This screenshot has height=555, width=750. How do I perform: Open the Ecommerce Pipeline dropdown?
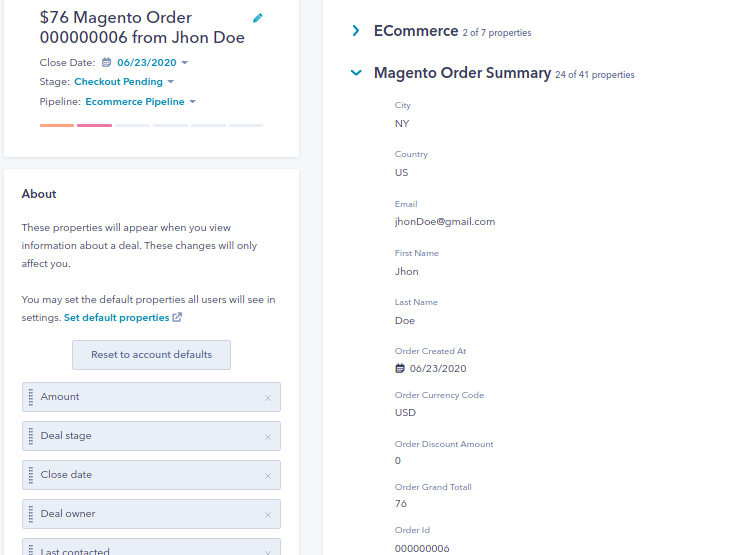click(141, 101)
